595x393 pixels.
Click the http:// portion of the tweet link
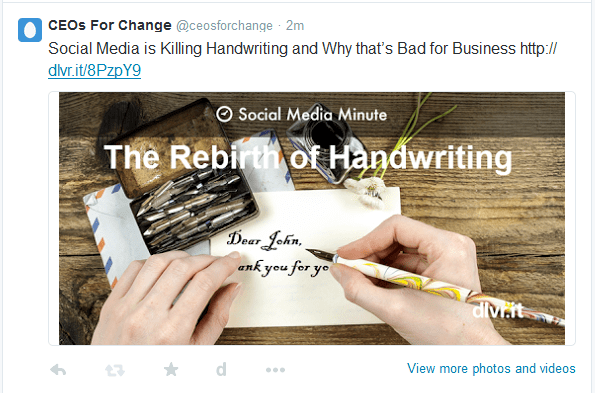538,49
